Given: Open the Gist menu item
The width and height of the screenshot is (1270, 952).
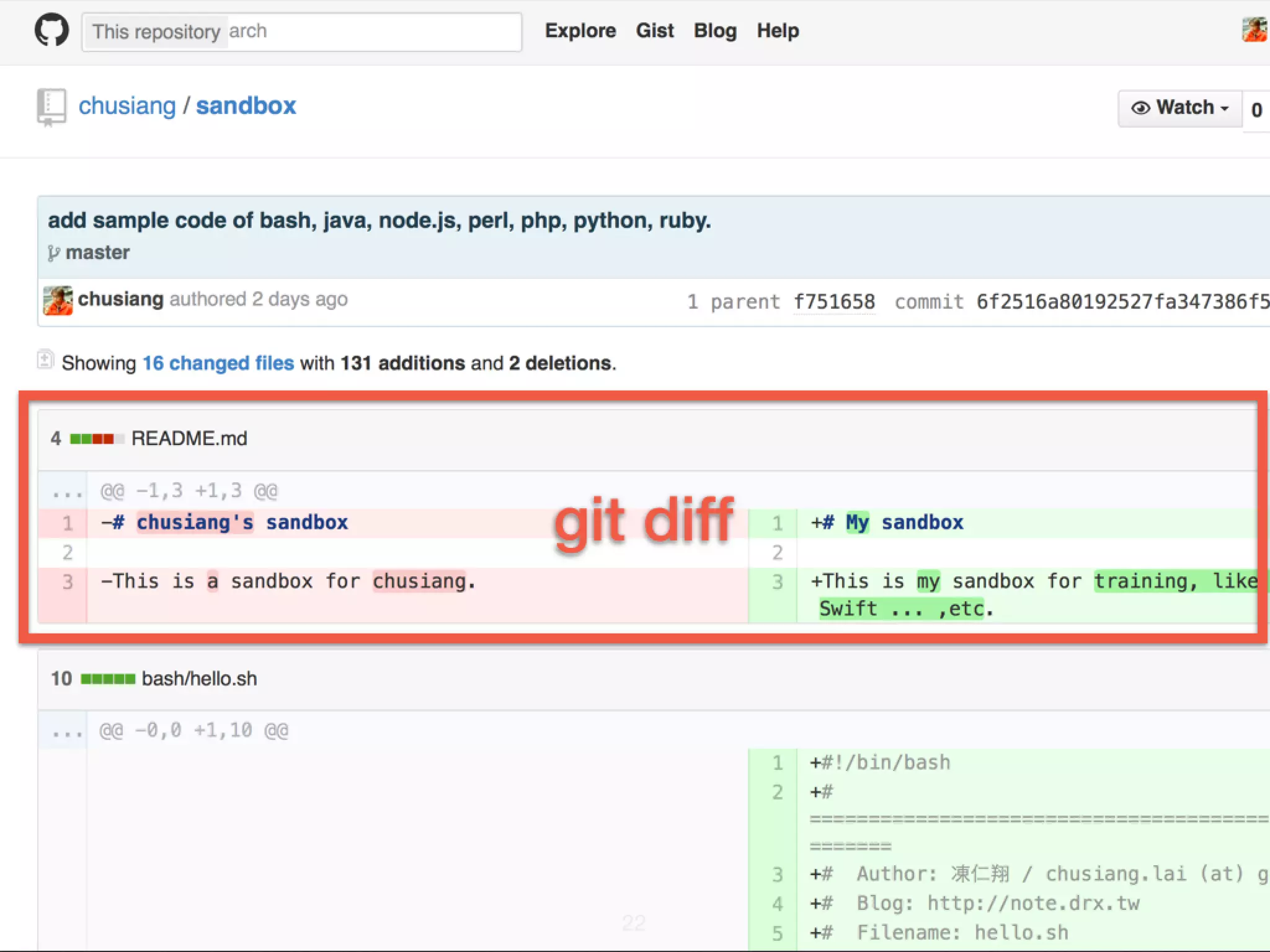Looking at the screenshot, I should click(655, 31).
